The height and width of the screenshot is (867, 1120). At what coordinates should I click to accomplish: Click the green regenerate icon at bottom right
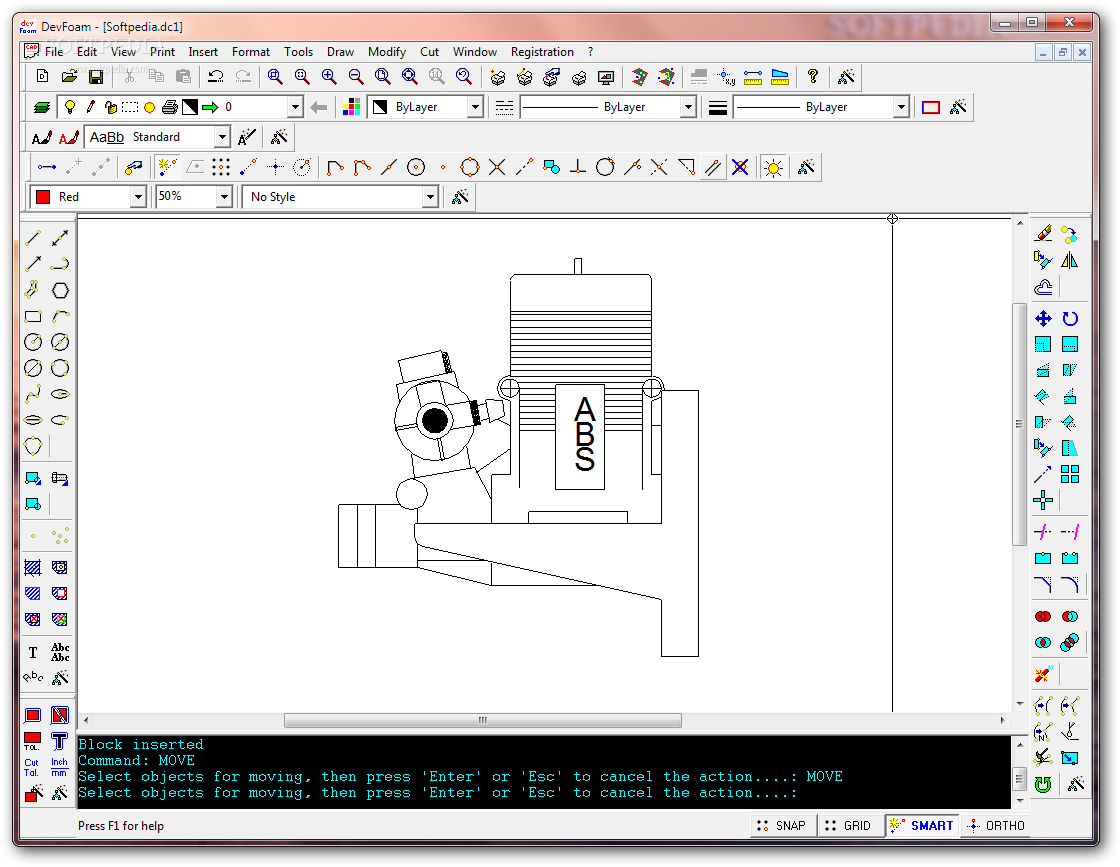[x=1043, y=784]
